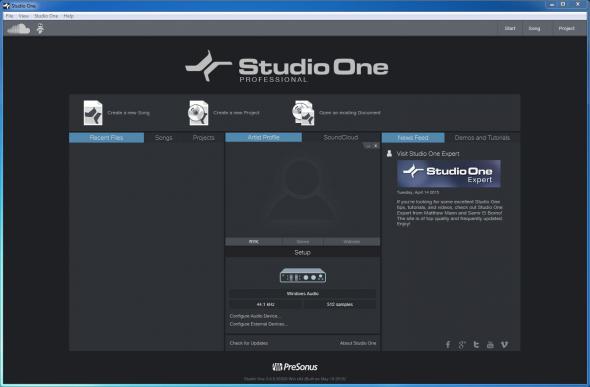Image resolution: width=590 pixels, height=387 pixels.
Task: Open the Help menu
Action: pyautogui.click(x=68, y=16)
